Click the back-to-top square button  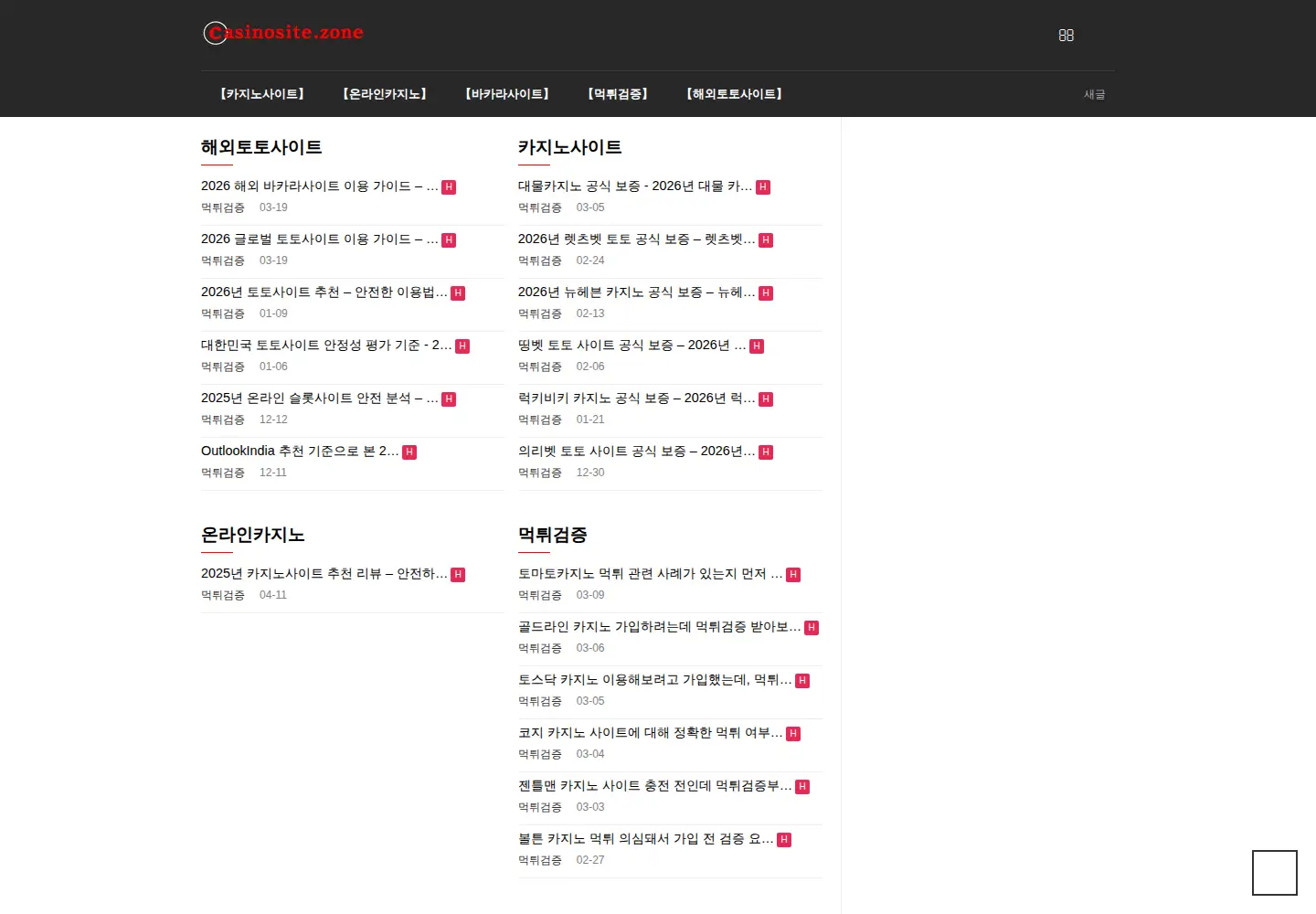(x=1274, y=873)
